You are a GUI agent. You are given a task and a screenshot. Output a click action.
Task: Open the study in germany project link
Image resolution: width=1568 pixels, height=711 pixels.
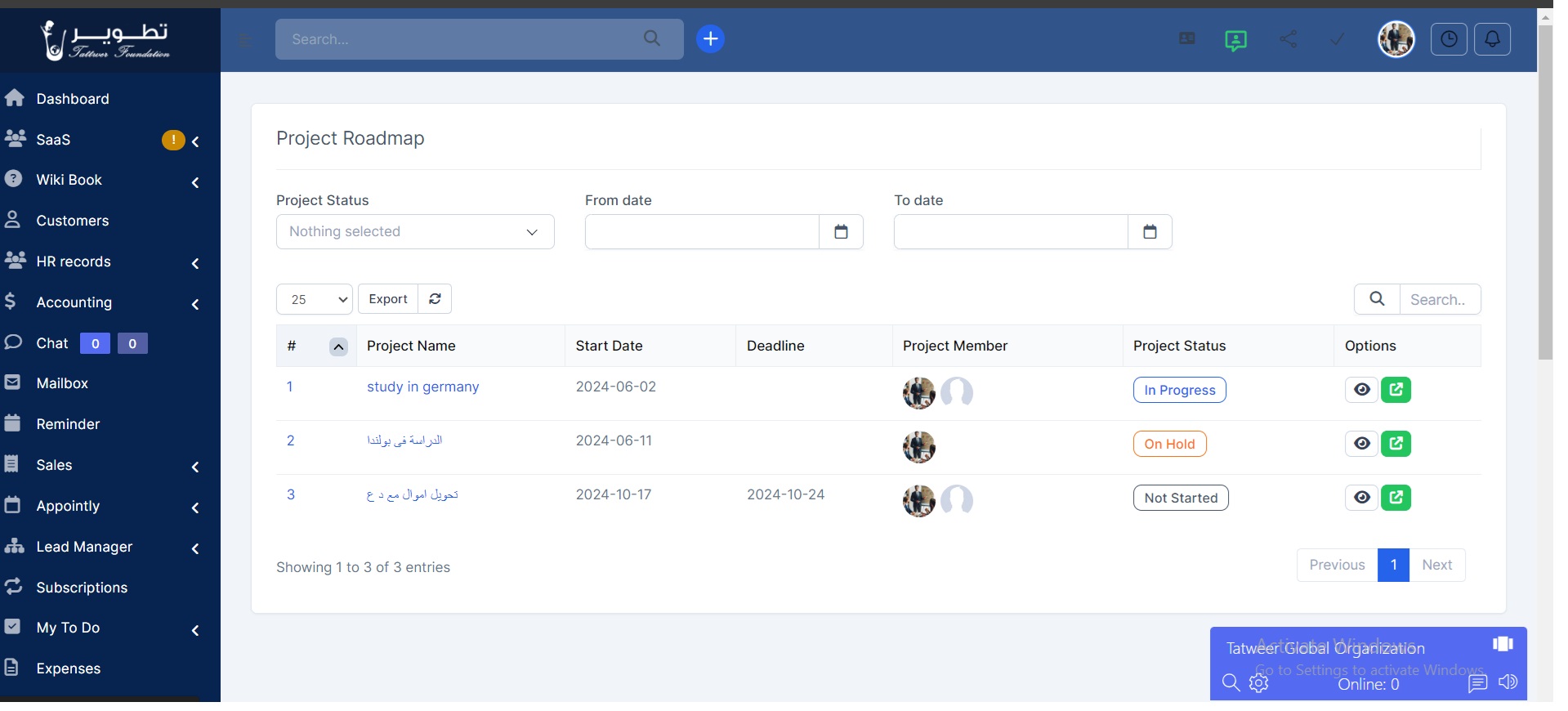(422, 387)
